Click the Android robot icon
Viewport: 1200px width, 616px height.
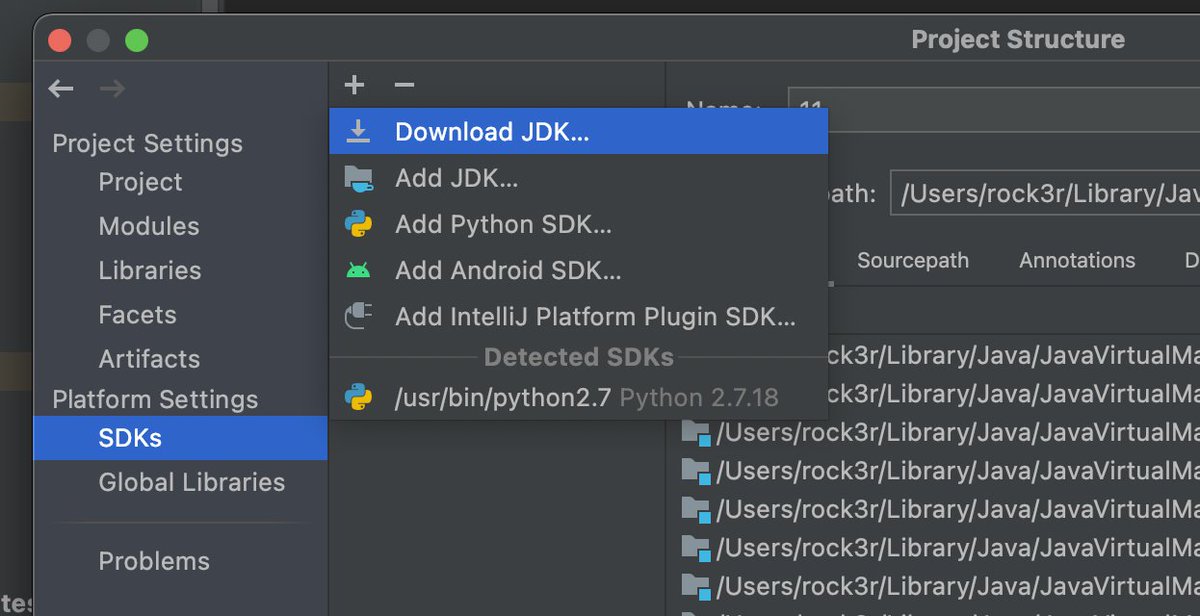pyautogui.click(x=358, y=270)
